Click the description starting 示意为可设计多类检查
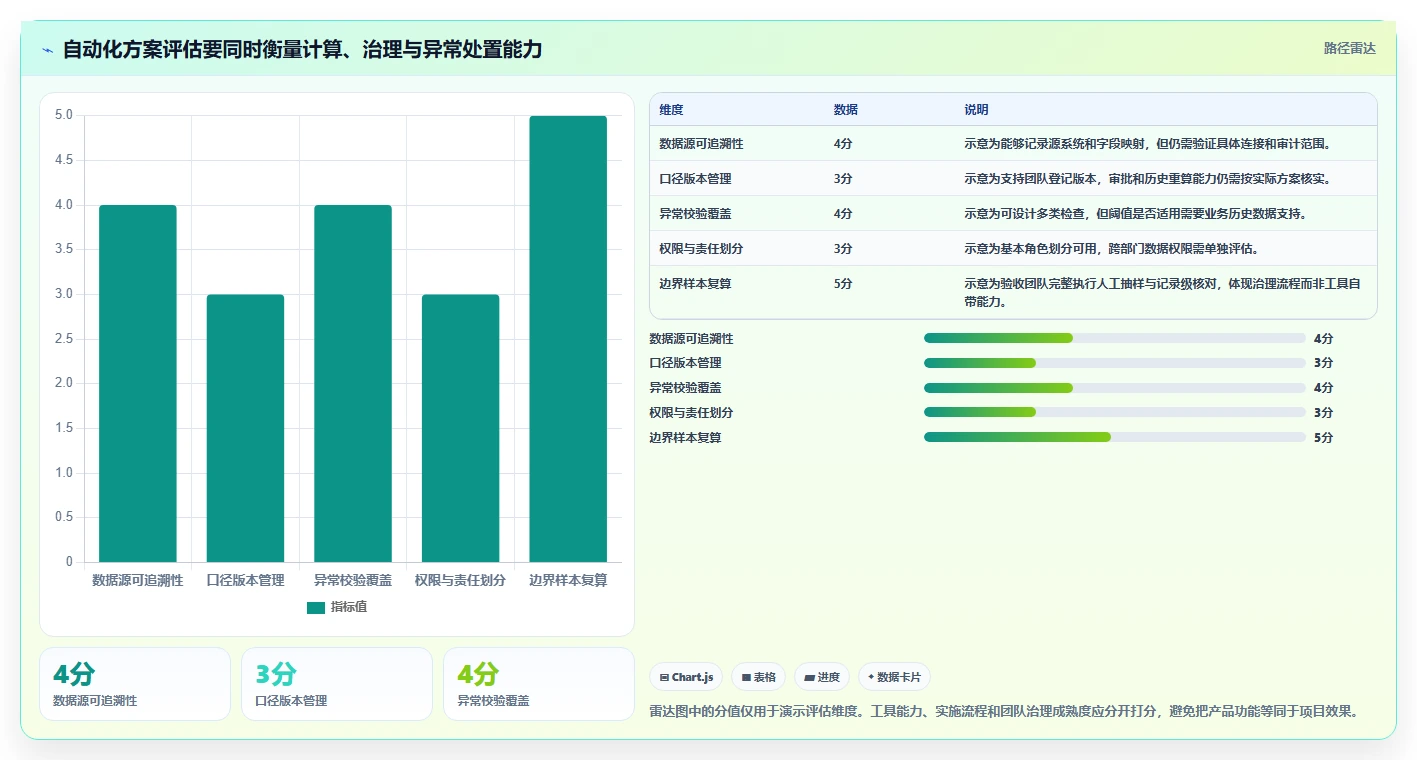Image resolution: width=1417 pixels, height=760 pixels. (1135, 214)
